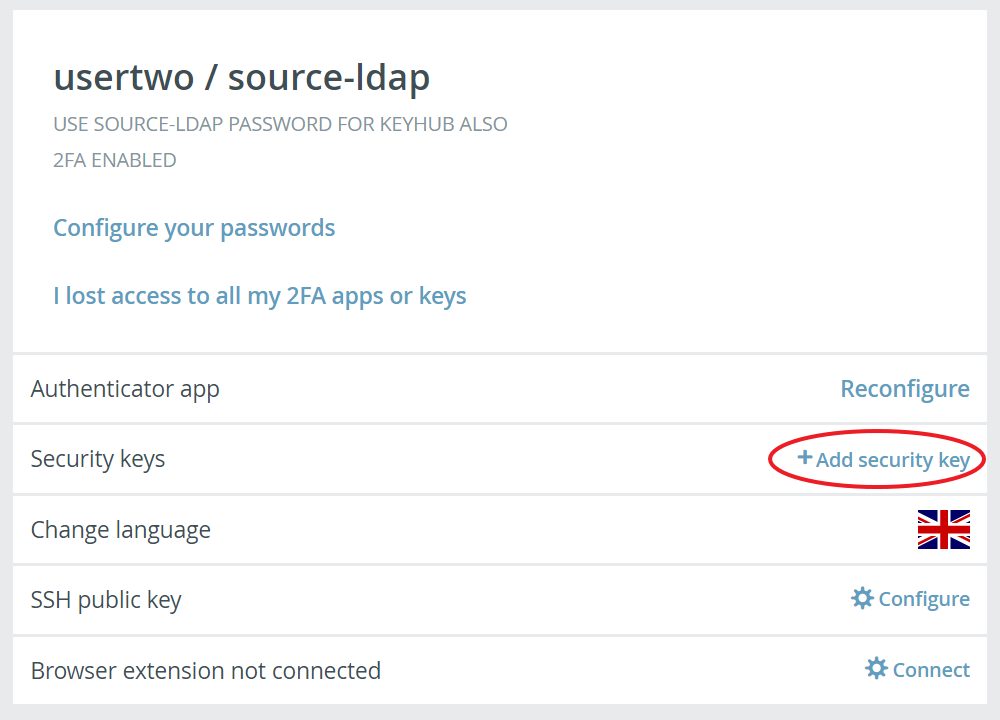The height and width of the screenshot is (720, 1000).
Task: Click the "2FA ENABLED" status text
Action: click(x=115, y=160)
